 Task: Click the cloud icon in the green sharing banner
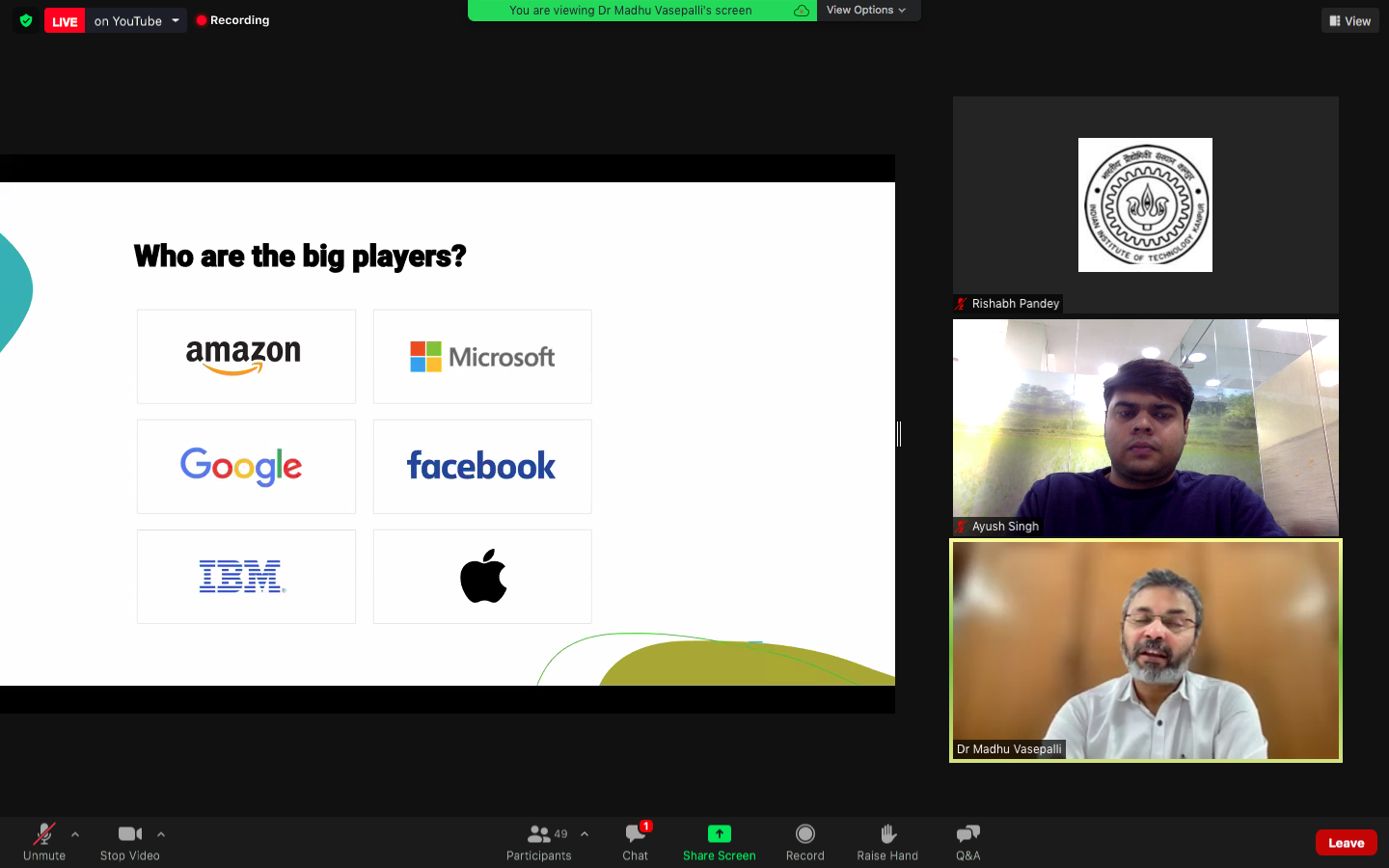[x=802, y=11]
